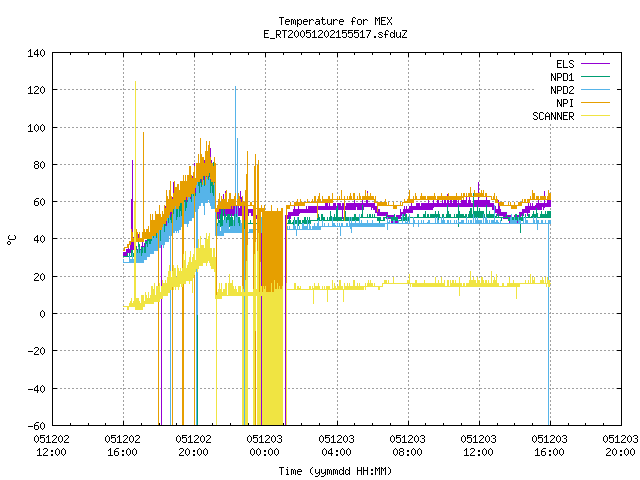This screenshot has height=480, width=640.
Task: Click the solid yellow SCANNER dropout block
Action: tap(273, 357)
